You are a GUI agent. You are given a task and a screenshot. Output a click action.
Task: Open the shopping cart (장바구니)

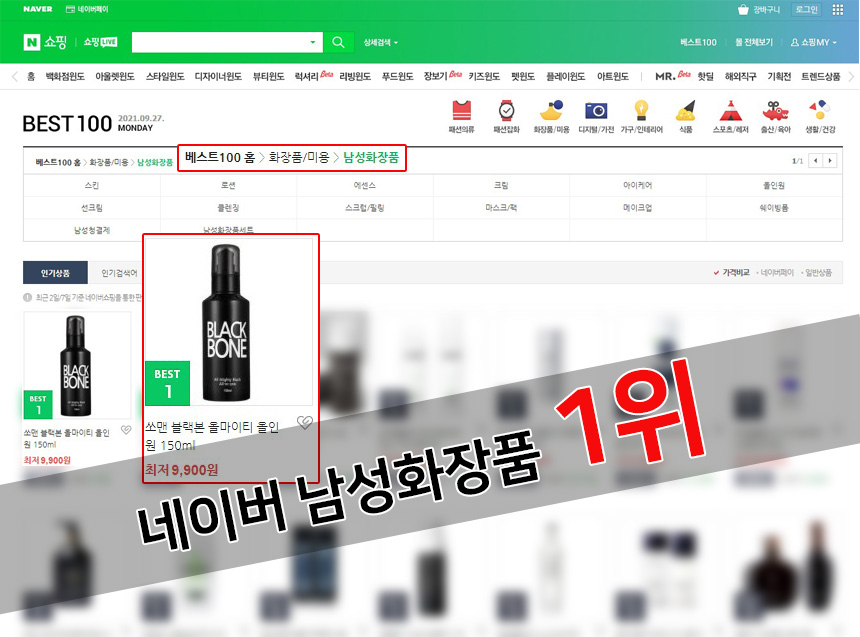pyautogui.click(x=759, y=9)
